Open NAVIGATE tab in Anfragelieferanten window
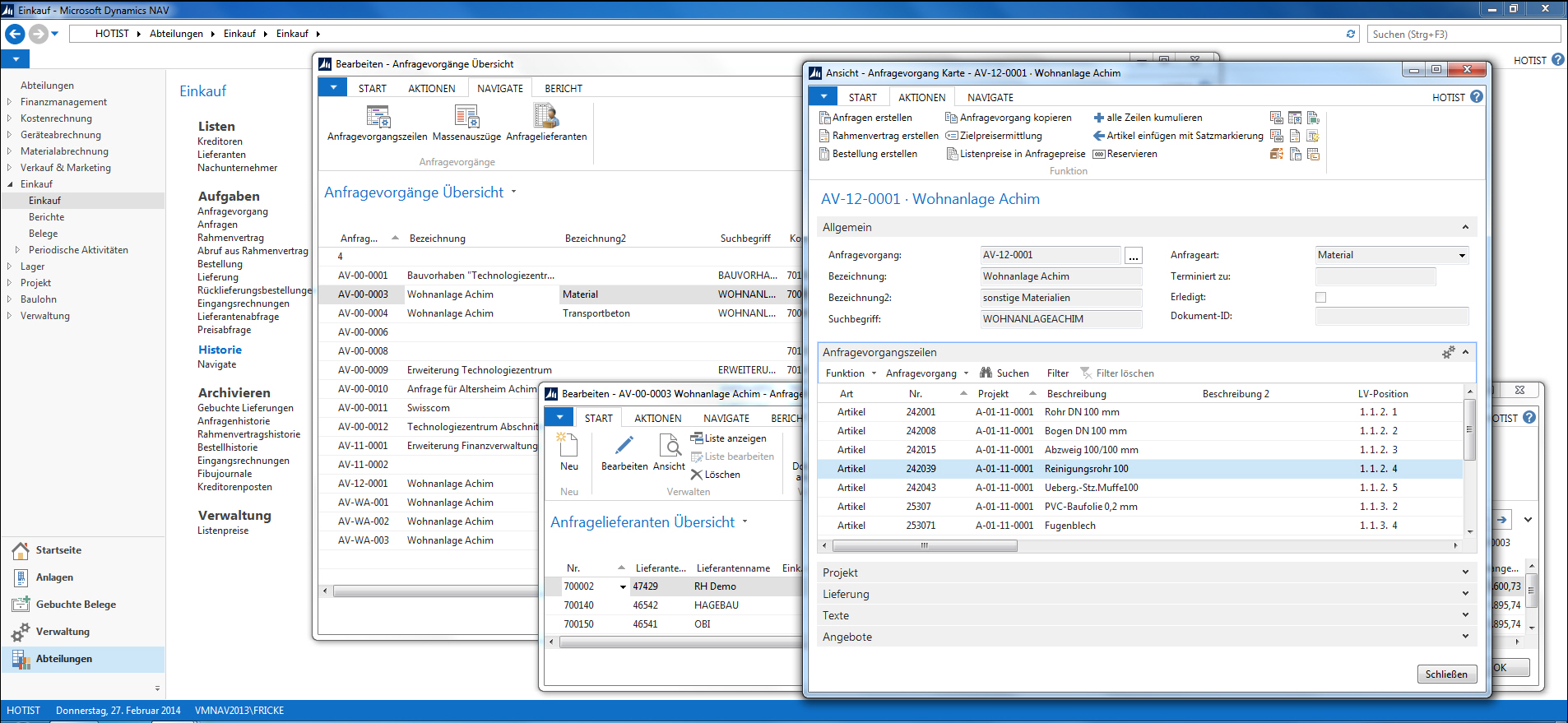 pos(726,418)
